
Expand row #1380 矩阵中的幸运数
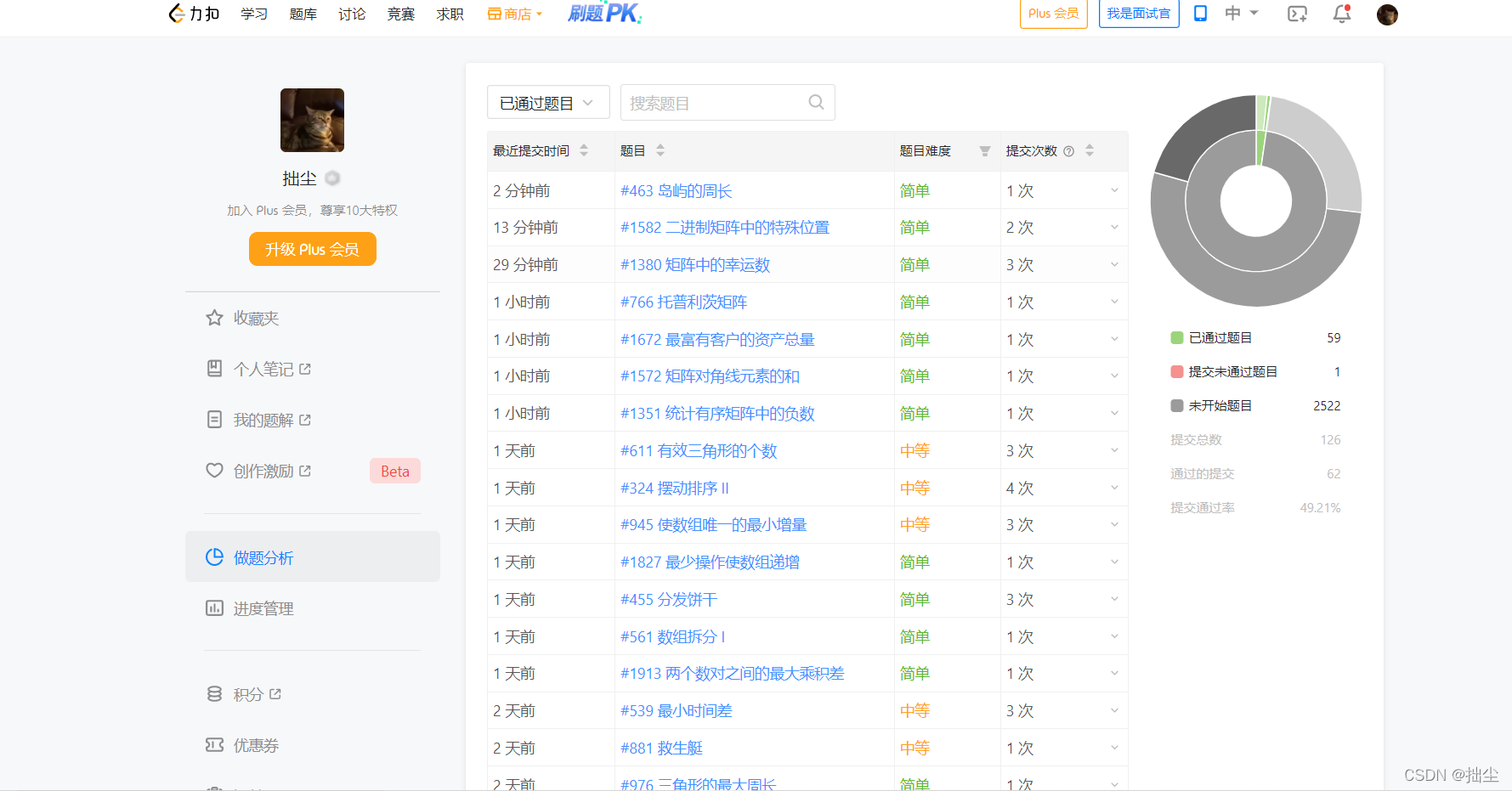[x=1114, y=265]
